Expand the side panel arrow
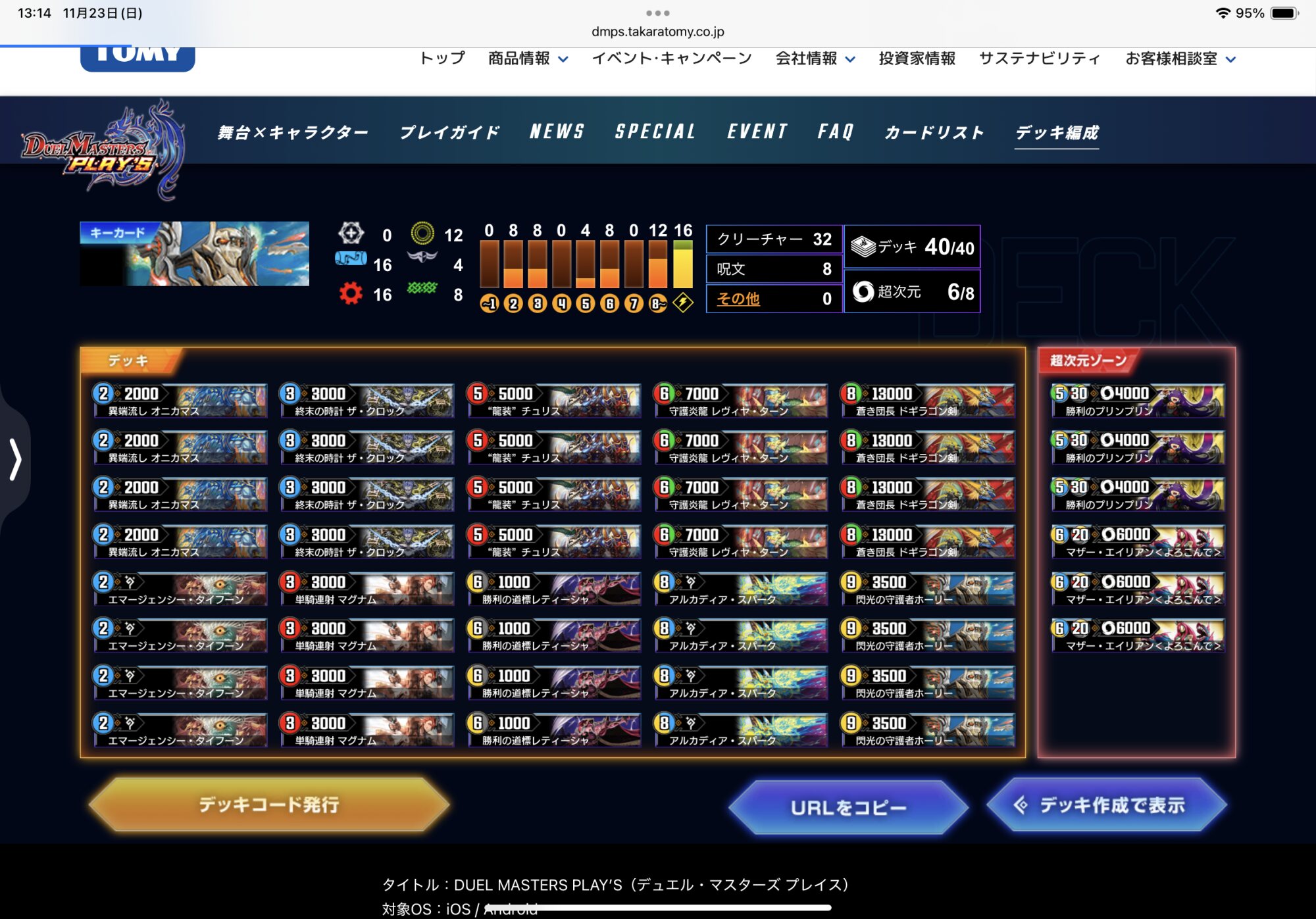 point(15,459)
